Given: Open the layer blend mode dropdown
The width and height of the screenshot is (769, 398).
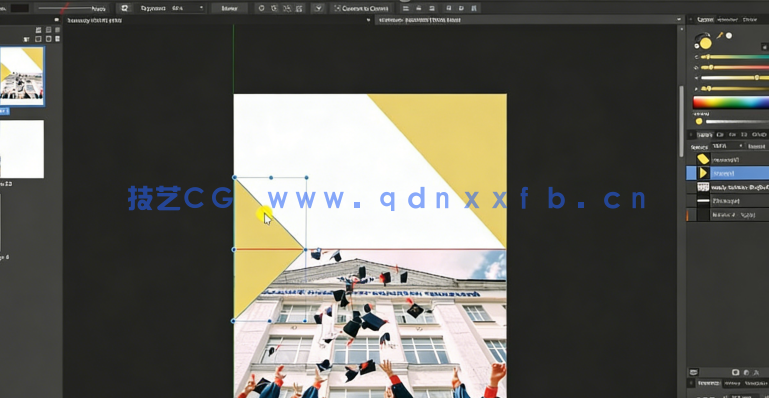Looking at the screenshot, I should click(x=758, y=146).
